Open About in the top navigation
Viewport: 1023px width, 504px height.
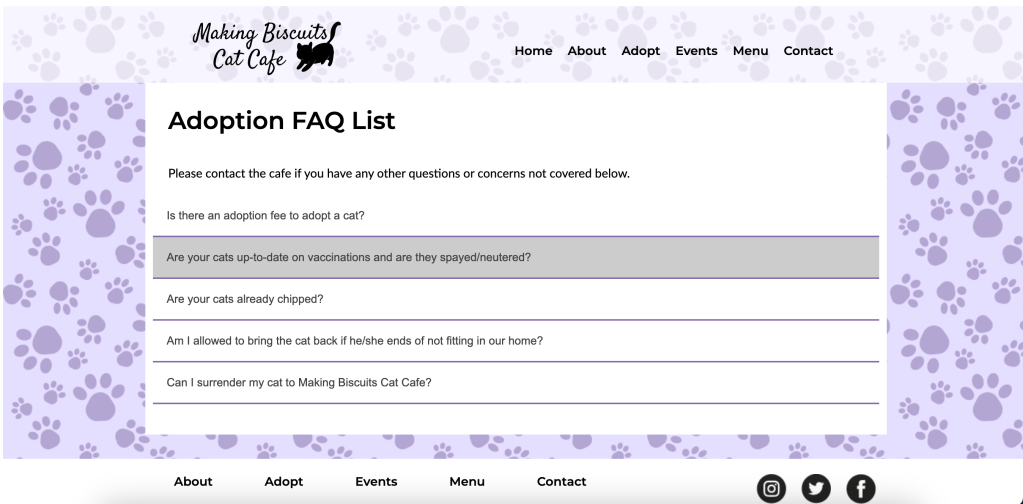point(587,52)
